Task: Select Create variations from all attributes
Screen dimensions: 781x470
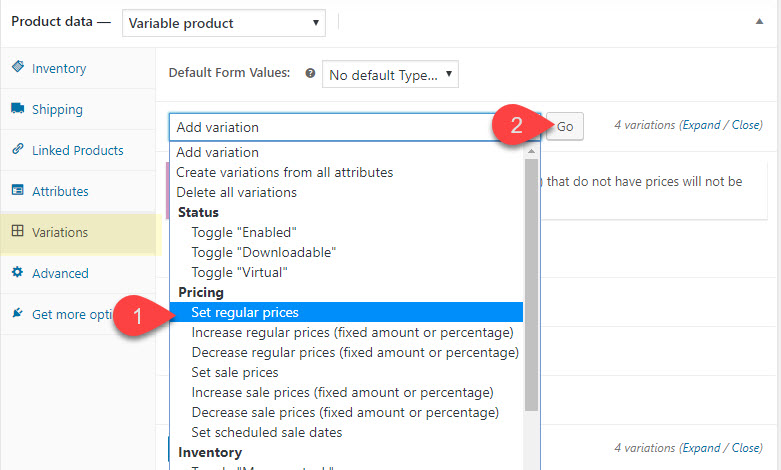Action: point(347,172)
